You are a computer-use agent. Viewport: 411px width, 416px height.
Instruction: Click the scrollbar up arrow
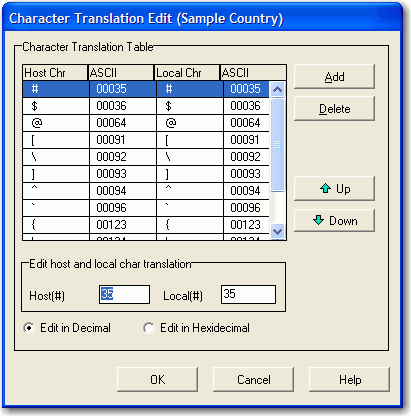click(277, 89)
